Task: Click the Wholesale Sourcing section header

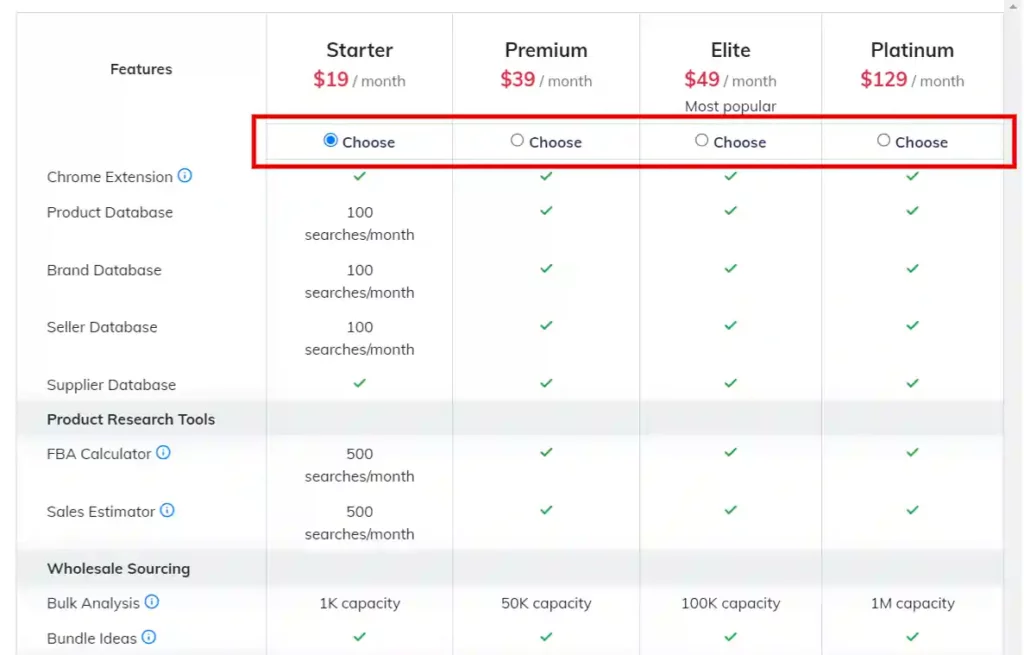Action: [x=118, y=568]
